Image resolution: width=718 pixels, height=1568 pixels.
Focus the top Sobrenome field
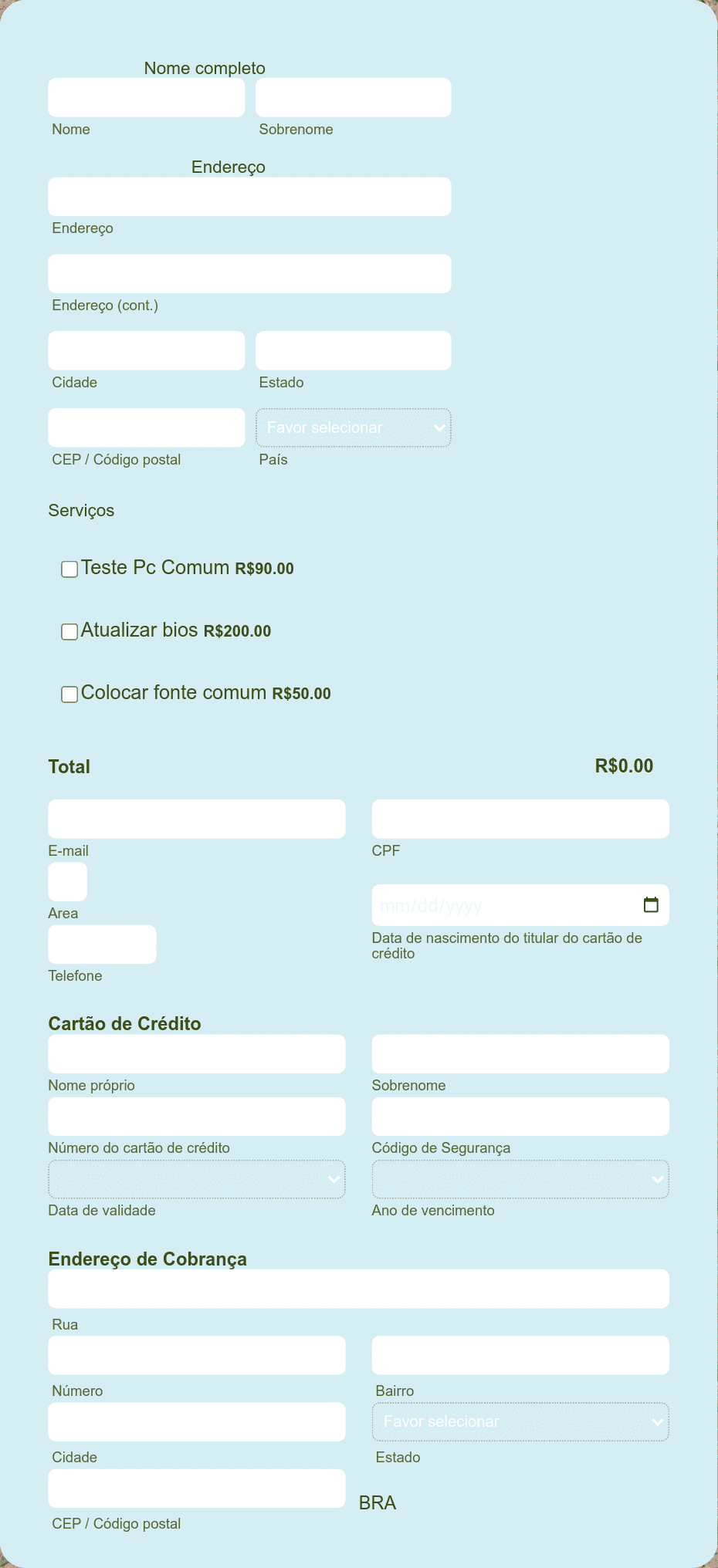(354, 97)
